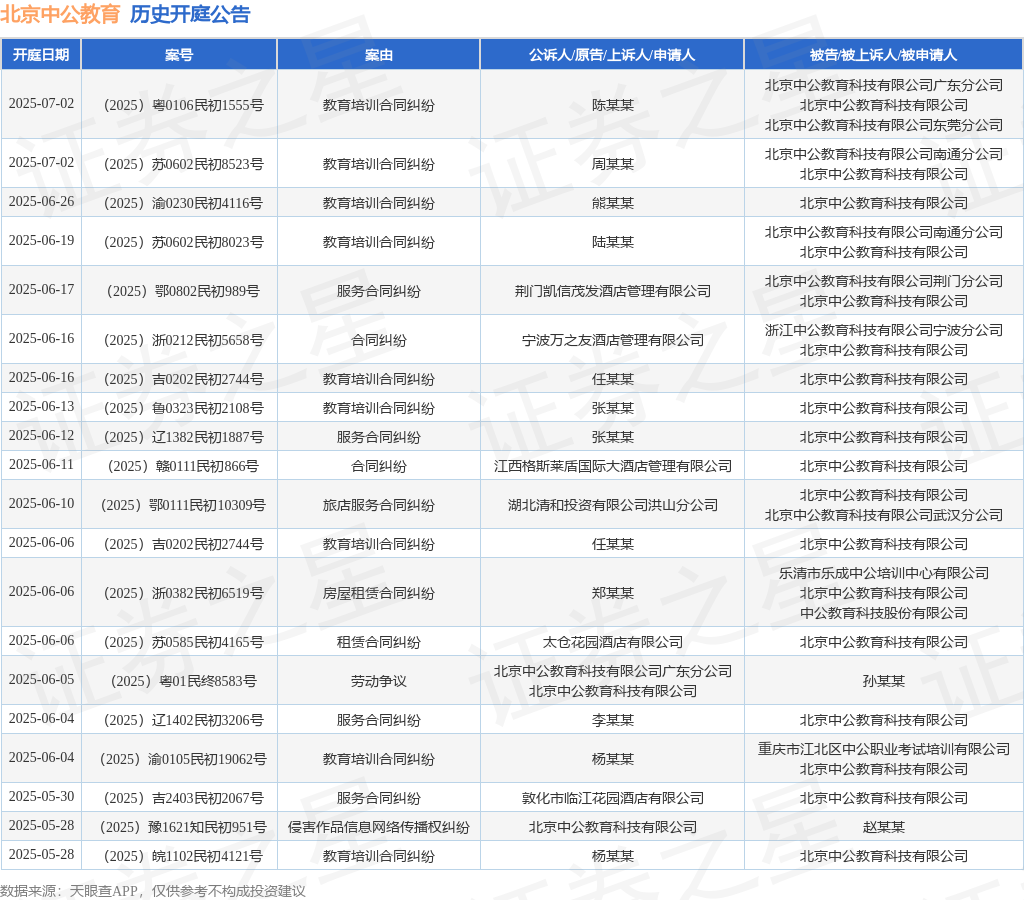Click case number 豫1621知民初951号
The height and width of the screenshot is (900, 1024).
(184, 828)
